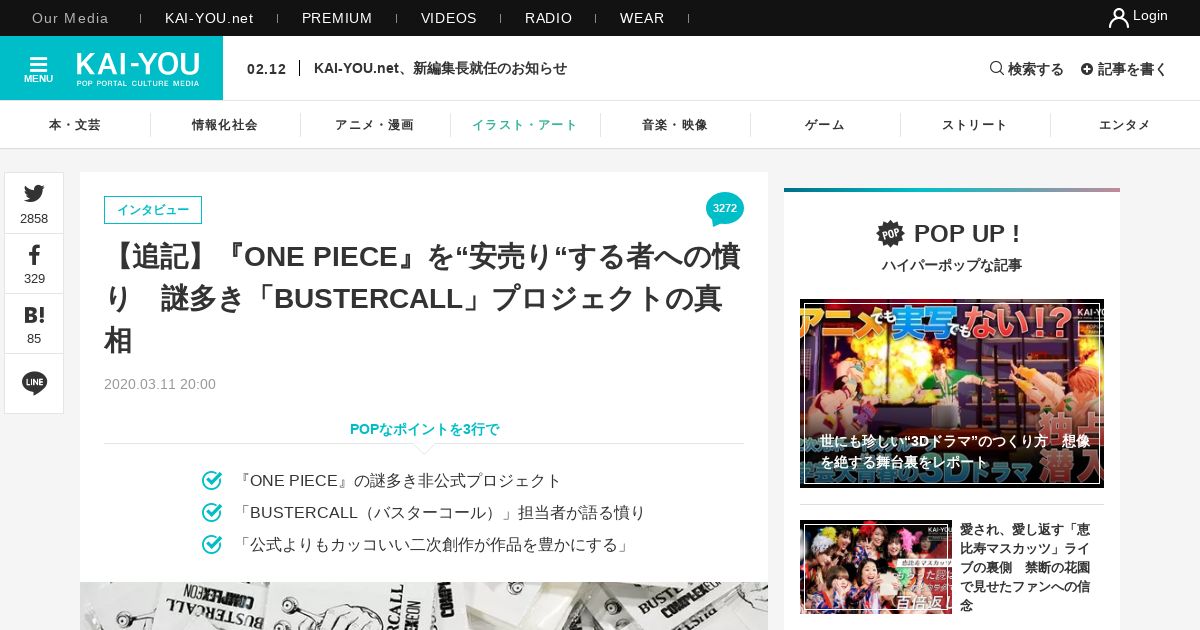
Task: Click the Our Media label
Action: [x=70, y=18]
